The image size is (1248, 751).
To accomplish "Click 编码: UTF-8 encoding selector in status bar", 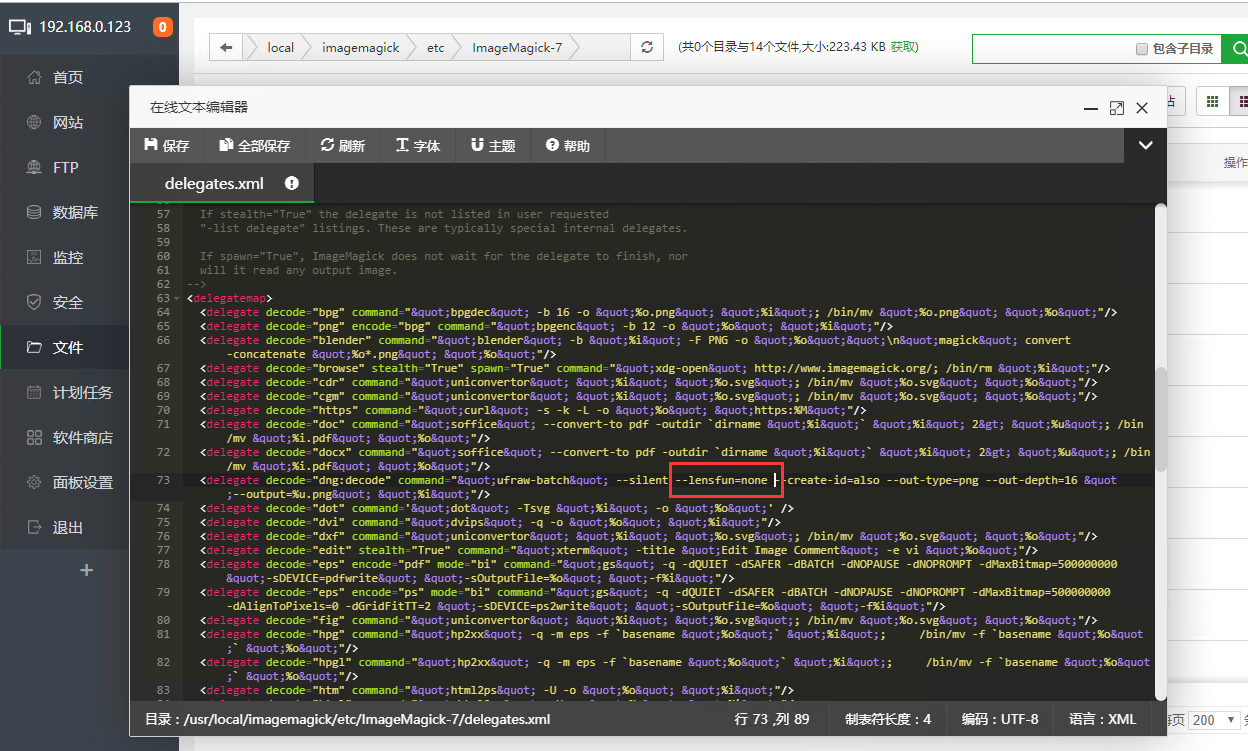I will 1000,719.
